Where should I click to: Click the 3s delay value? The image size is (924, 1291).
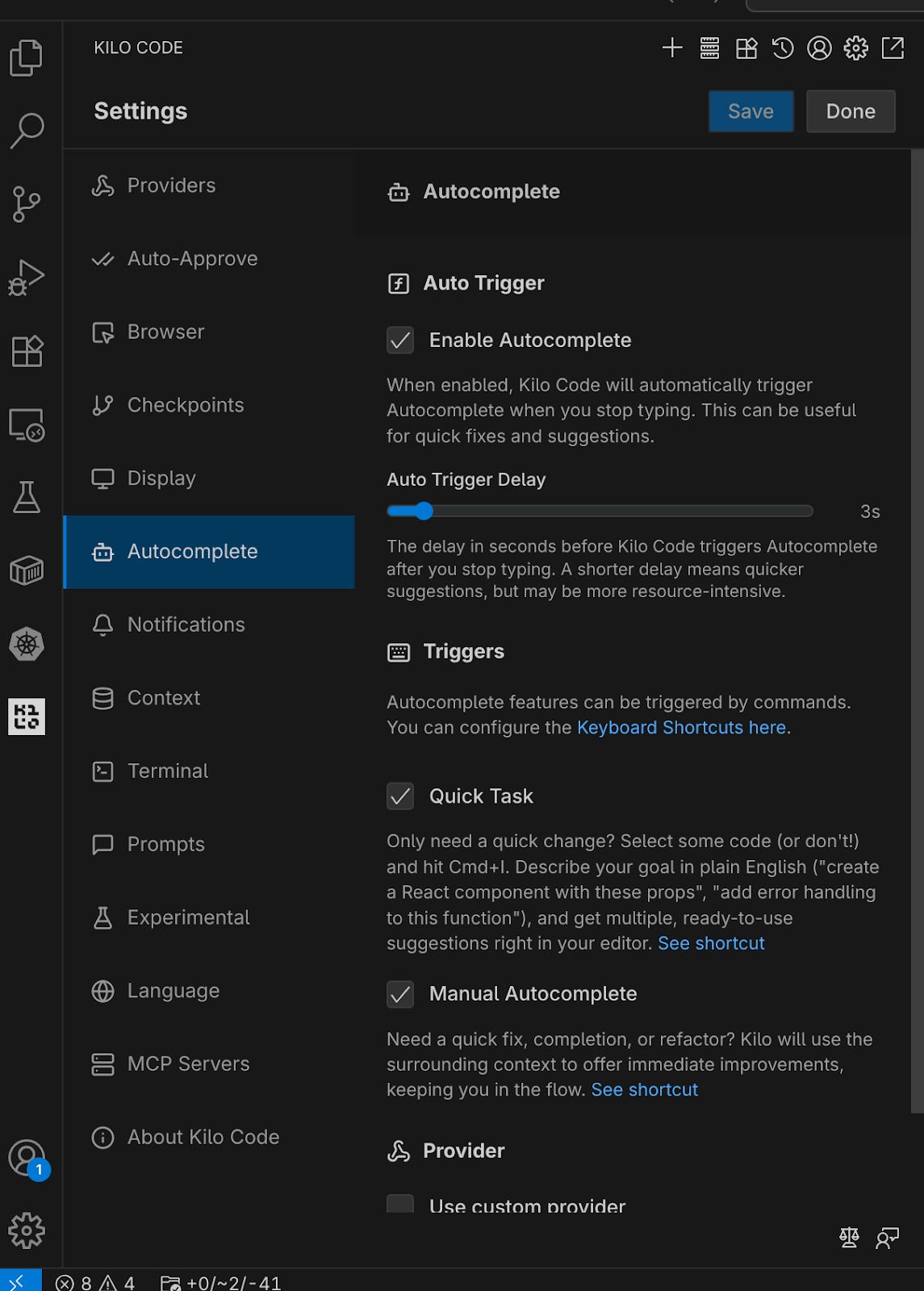870,512
